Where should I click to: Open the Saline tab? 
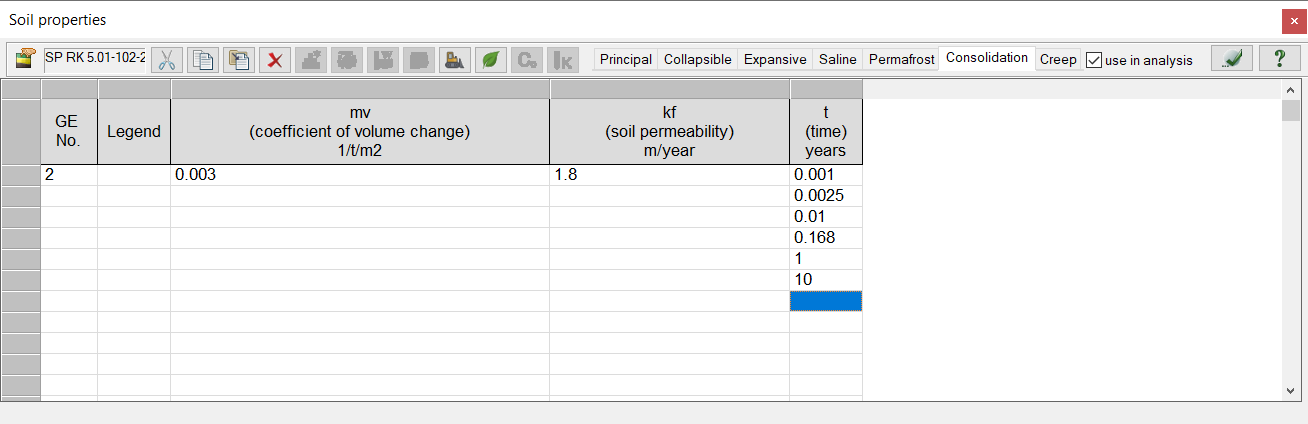pos(838,59)
